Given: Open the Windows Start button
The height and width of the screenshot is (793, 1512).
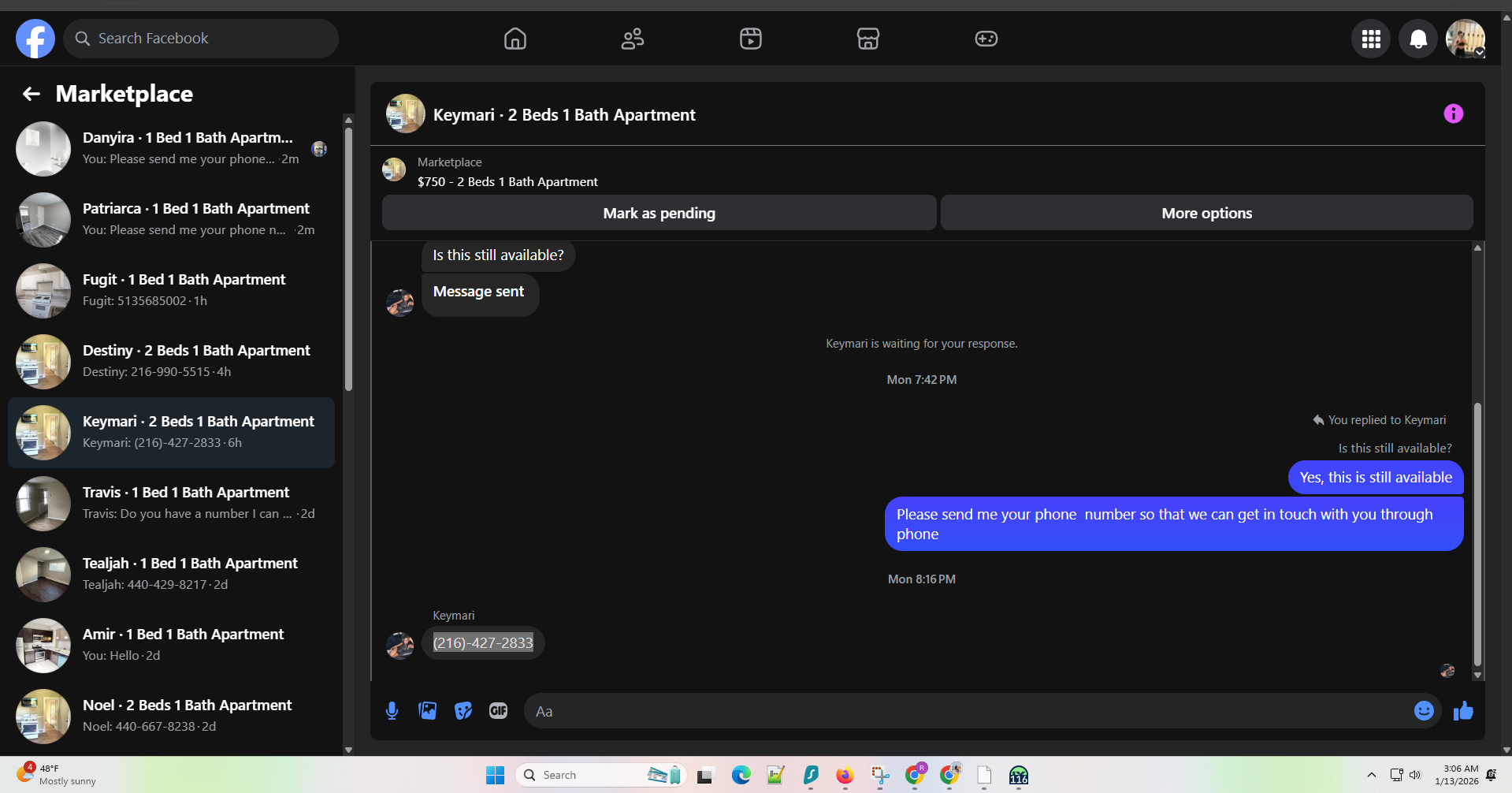Looking at the screenshot, I should click(x=495, y=776).
